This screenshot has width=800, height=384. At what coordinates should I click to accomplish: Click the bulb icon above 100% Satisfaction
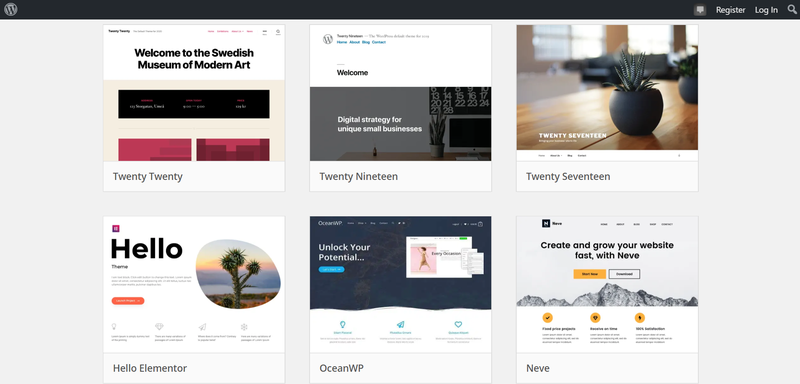point(640,318)
